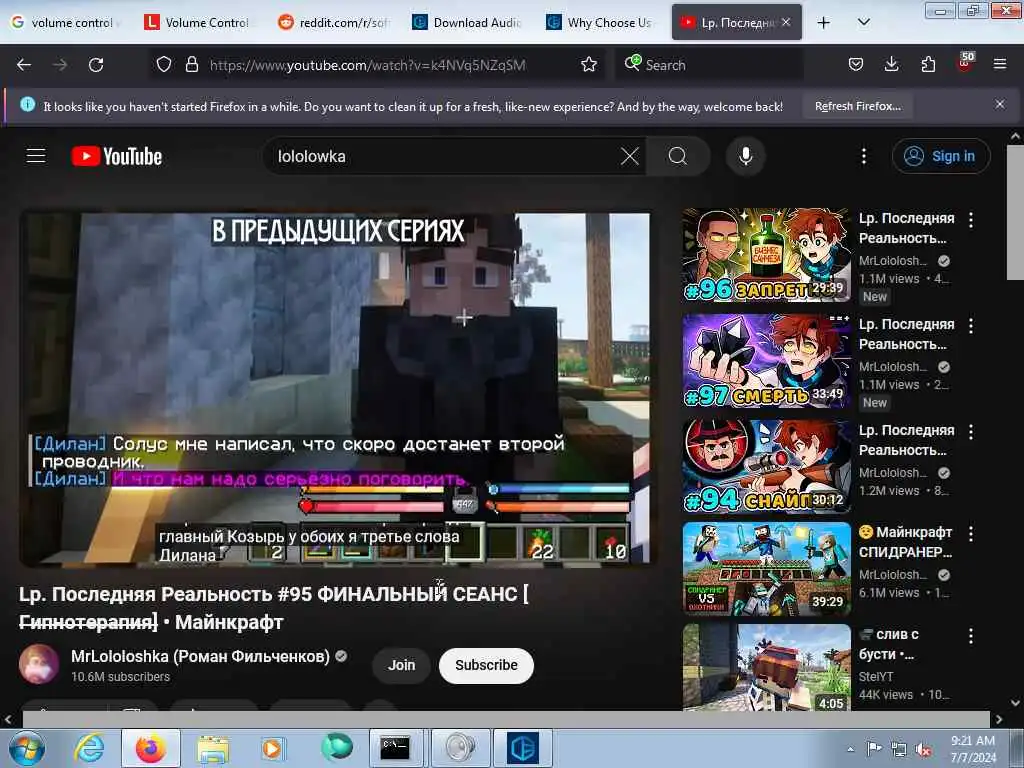The image size is (1024, 768).
Task: Click the main video player
Action: (x=335, y=389)
